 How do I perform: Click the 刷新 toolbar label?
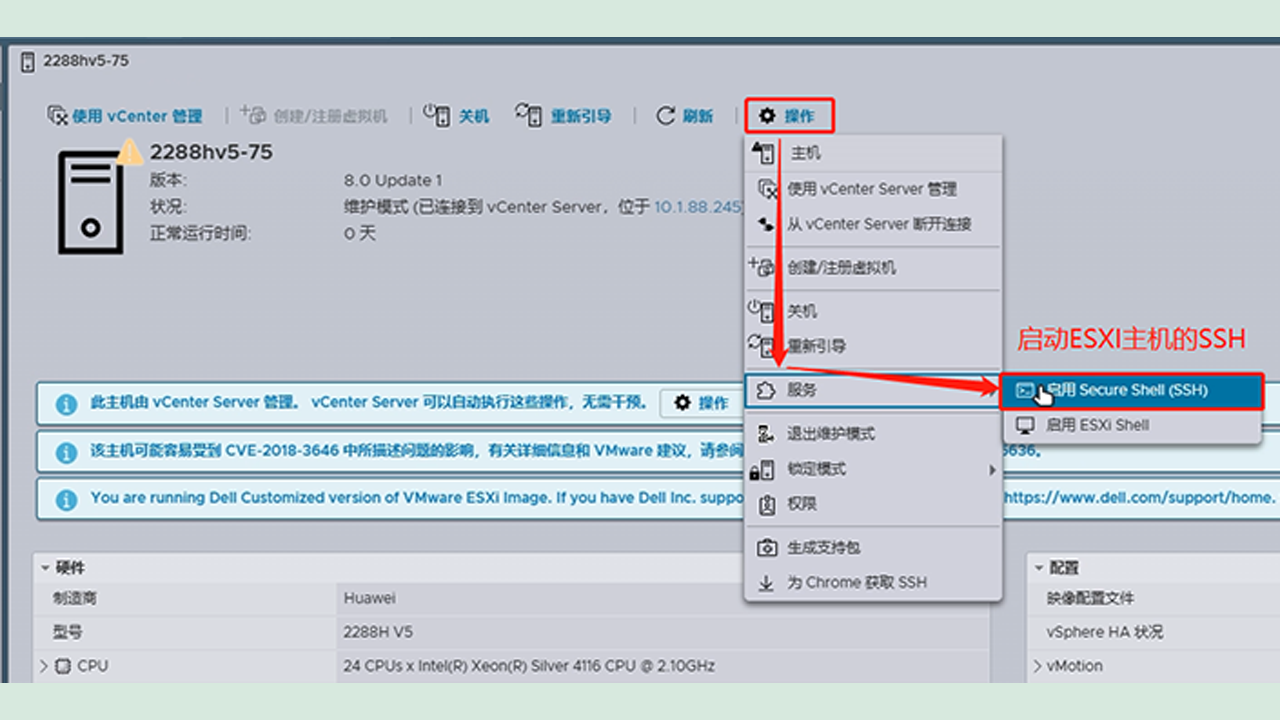pyautogui.click(x=698, y=116)
